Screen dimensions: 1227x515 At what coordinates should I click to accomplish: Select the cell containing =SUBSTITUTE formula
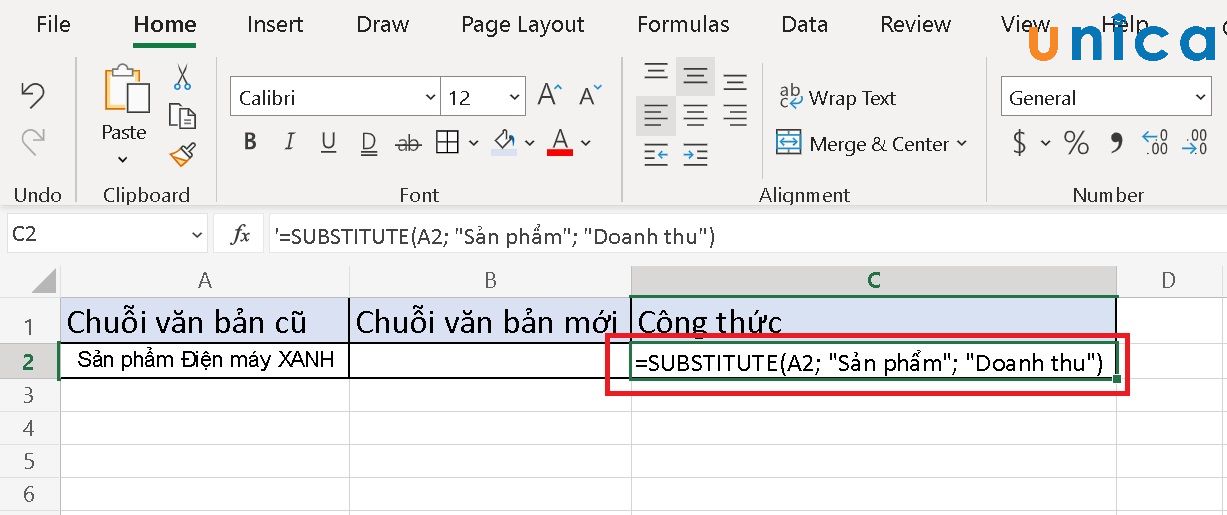click(x=874, y=362)
